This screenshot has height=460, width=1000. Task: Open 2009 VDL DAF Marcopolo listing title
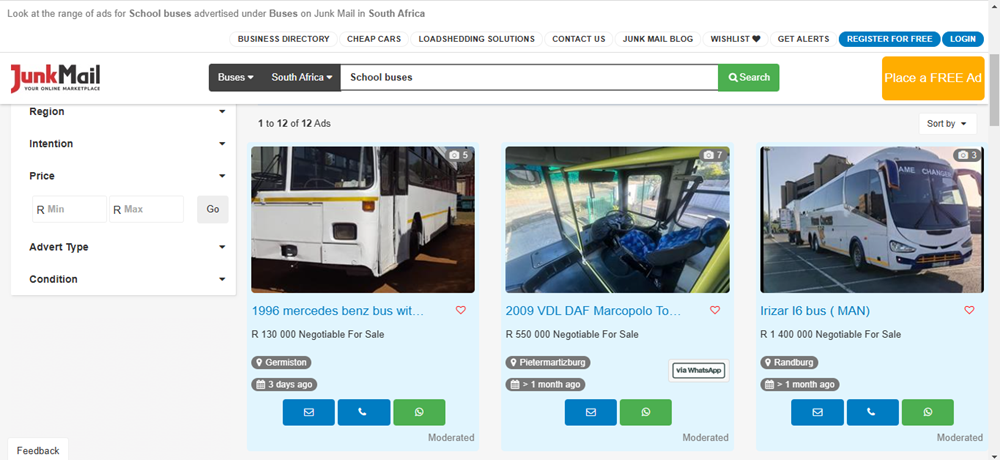tap(593, 311)
